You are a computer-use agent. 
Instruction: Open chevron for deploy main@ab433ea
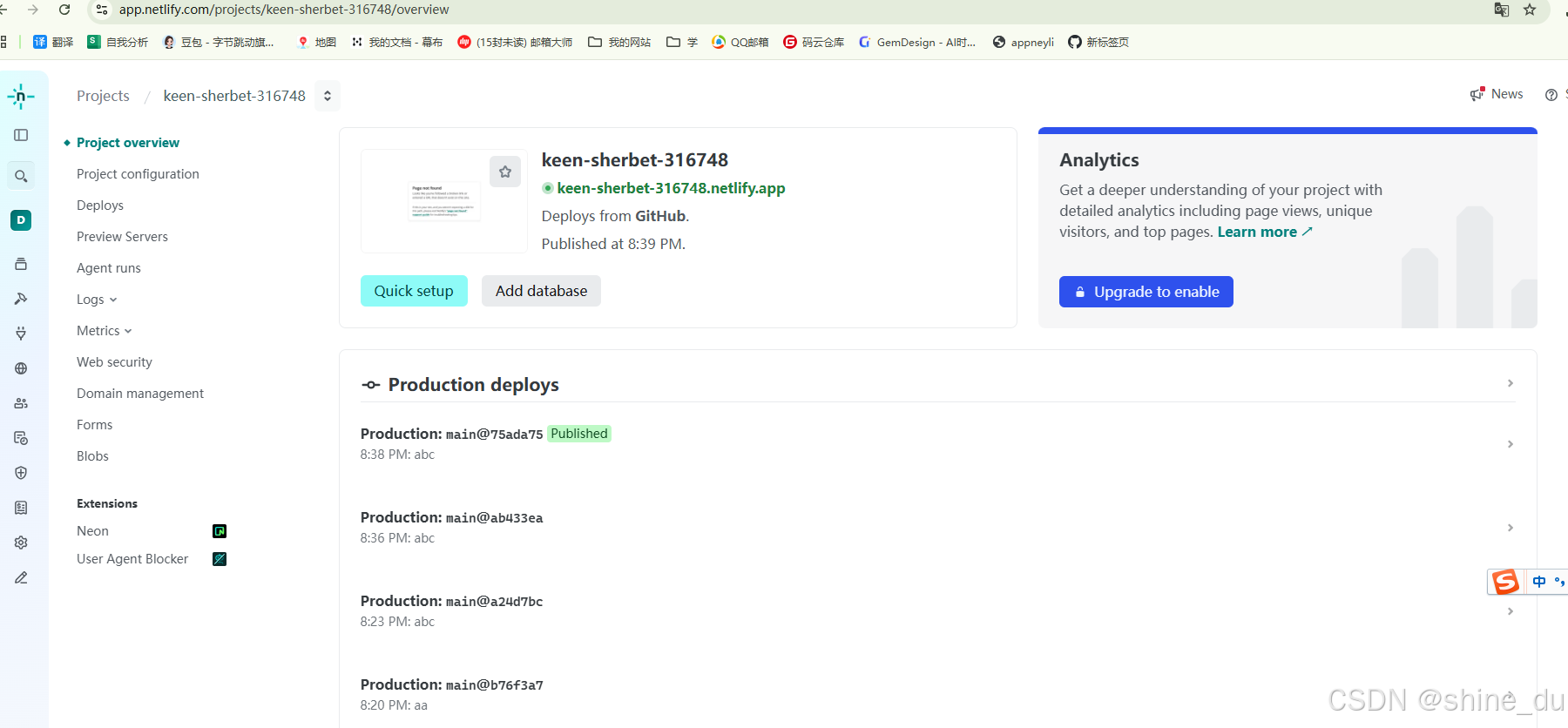(x=1511, y=528)
